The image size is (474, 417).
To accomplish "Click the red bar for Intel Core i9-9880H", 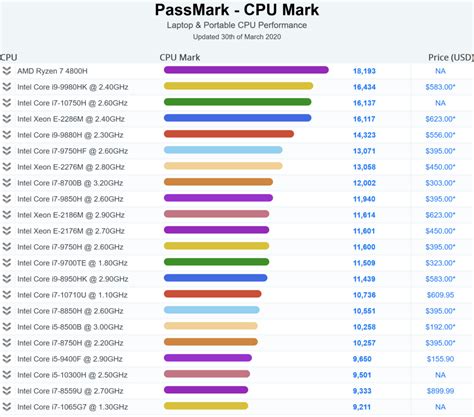I will (229, 134).
